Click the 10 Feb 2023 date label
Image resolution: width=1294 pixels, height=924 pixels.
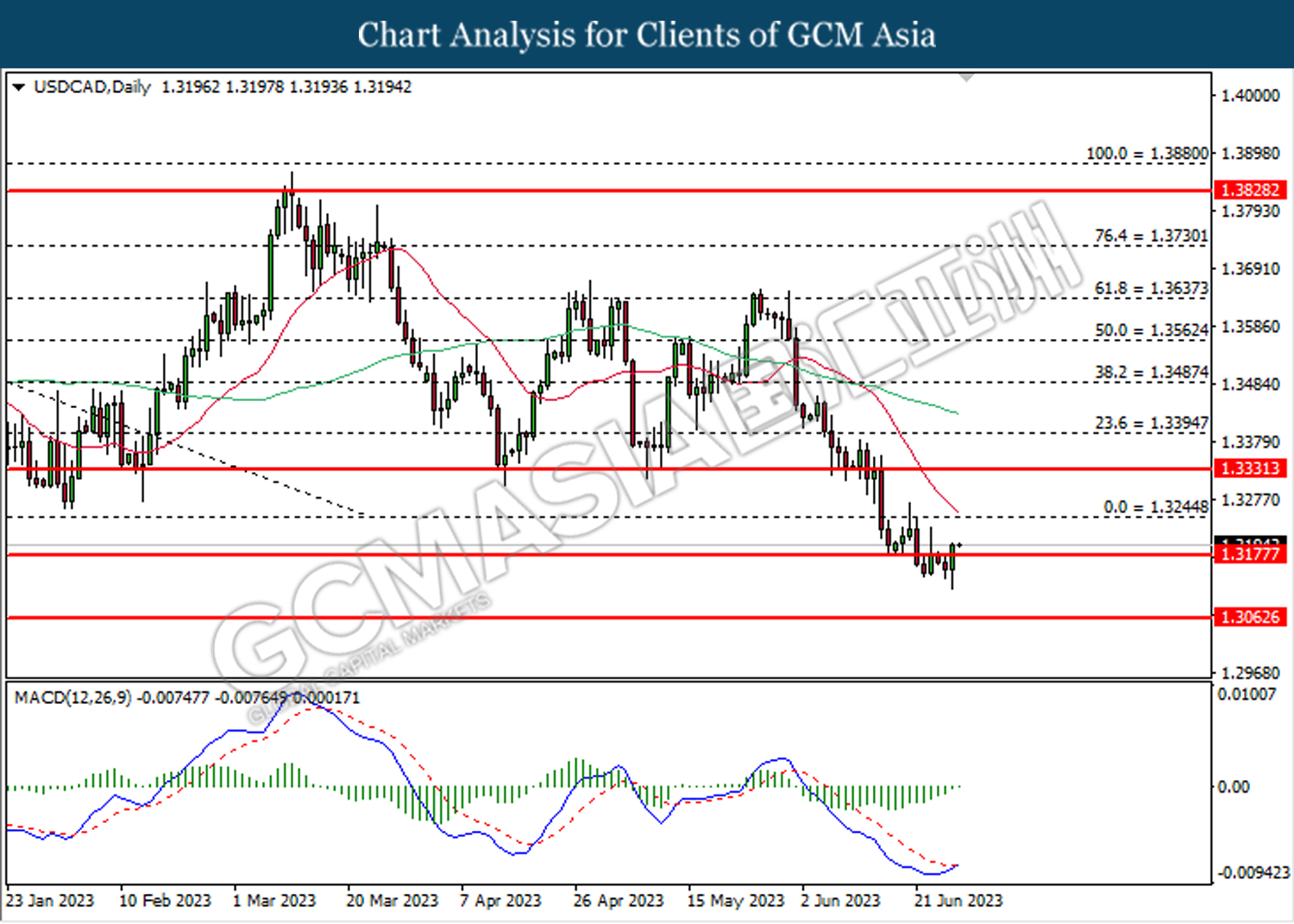pos(165,901)
